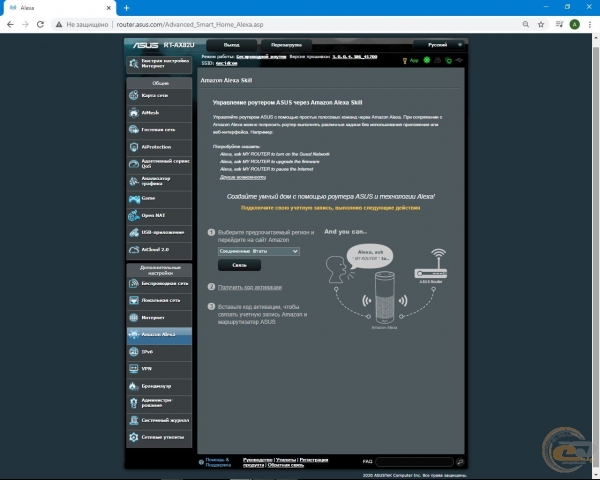Click the FAQ search magnifier icon

tap(460, 462)
